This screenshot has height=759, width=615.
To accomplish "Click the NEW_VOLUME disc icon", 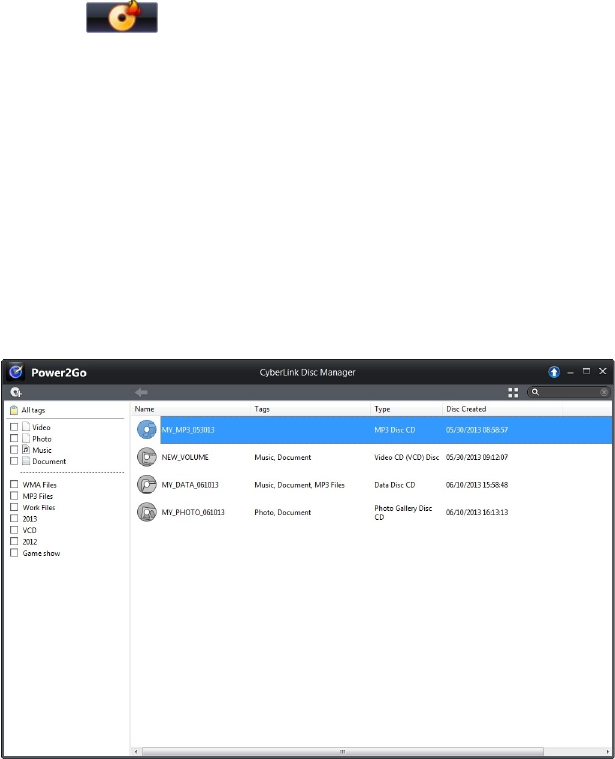I will tap(147, 457).
